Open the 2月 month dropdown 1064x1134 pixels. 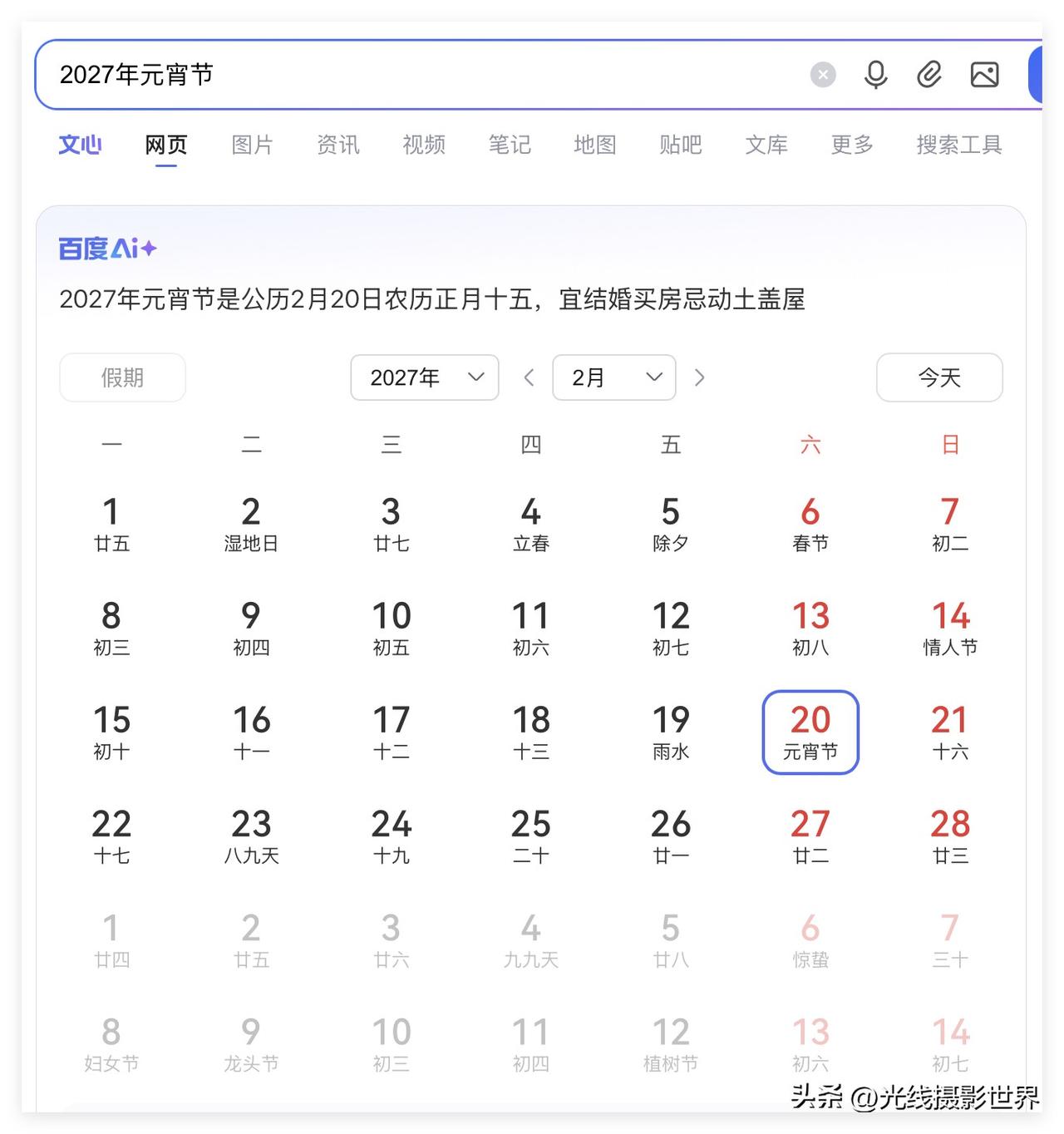tap(614, 377)
